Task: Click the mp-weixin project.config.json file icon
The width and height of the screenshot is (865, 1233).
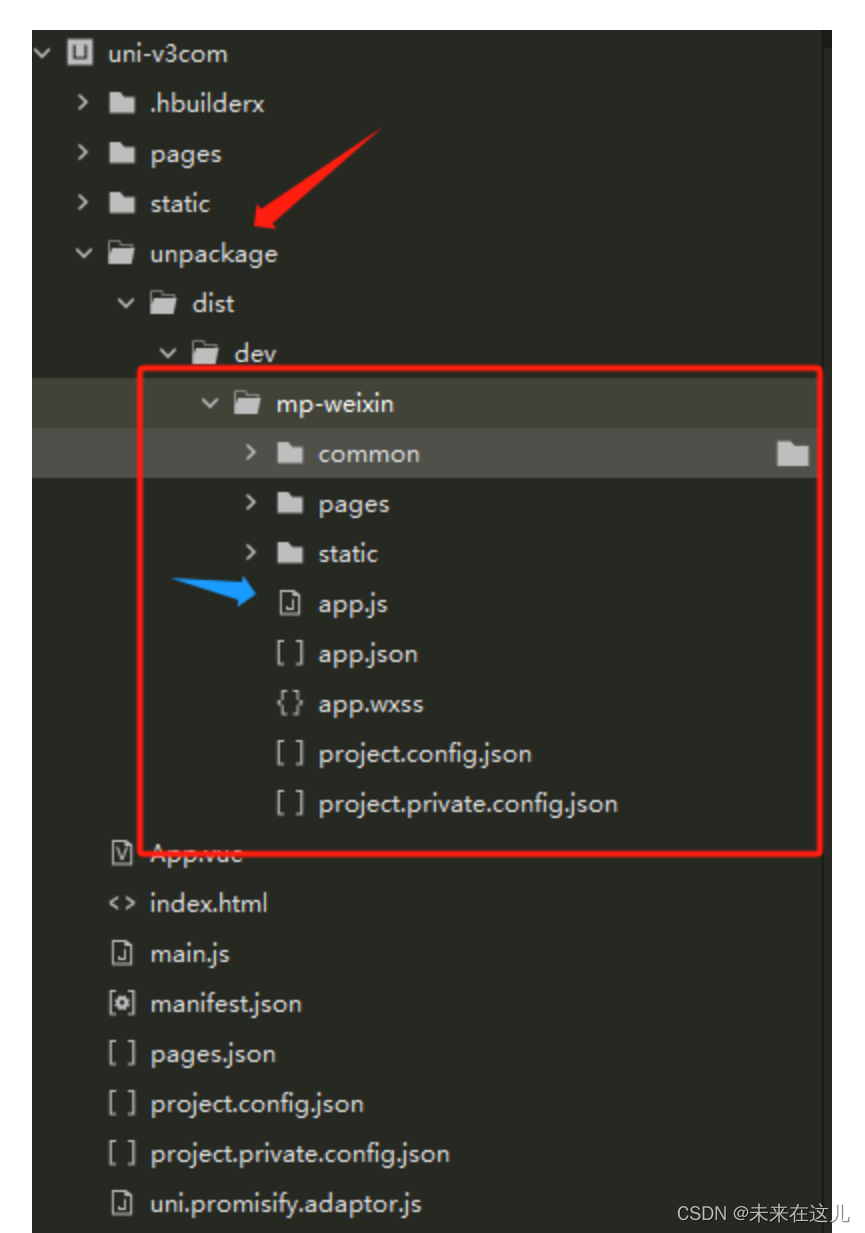Action: point(290,753)
